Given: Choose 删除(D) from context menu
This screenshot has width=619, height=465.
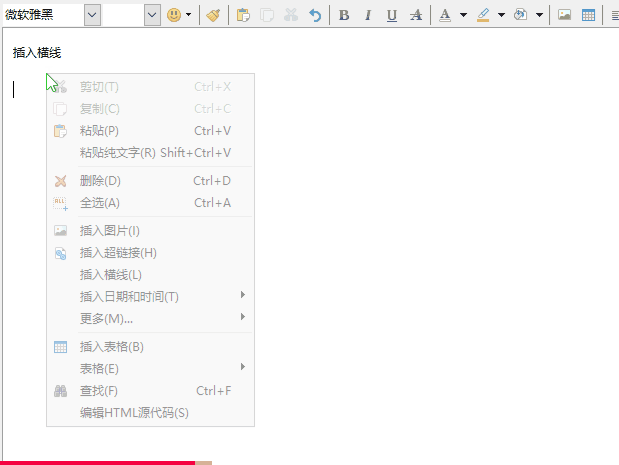Looking at the screenshot, I should tap(150, 181).
